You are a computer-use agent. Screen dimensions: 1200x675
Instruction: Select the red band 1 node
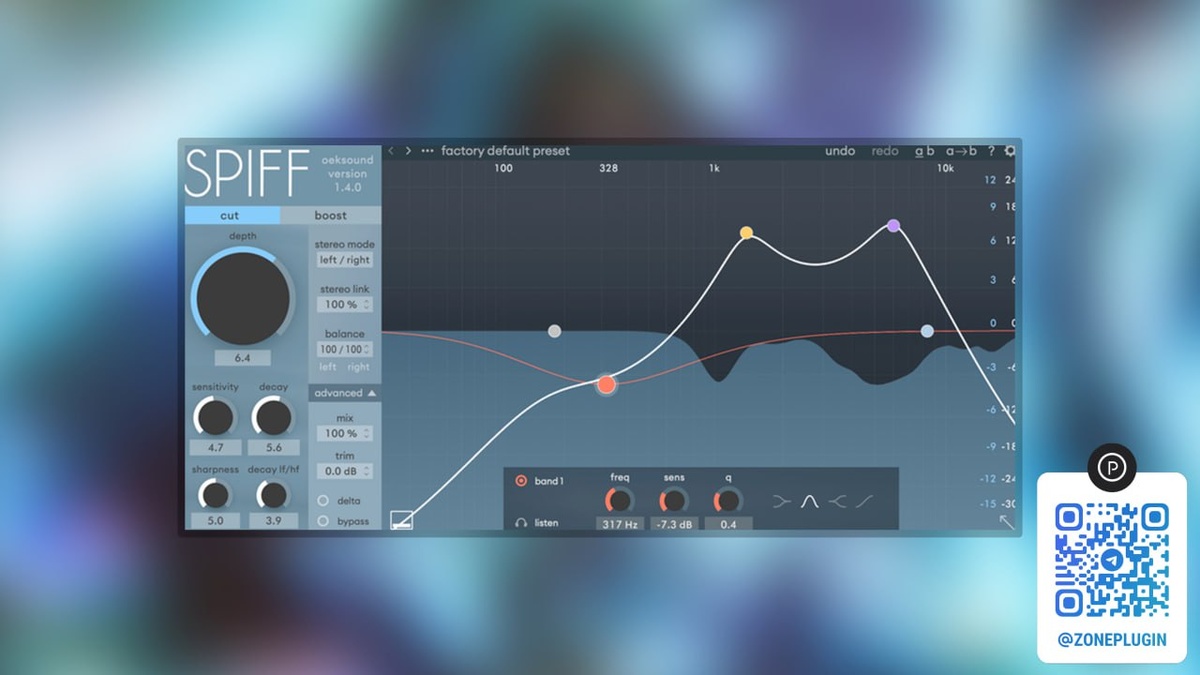click(606, 384)
